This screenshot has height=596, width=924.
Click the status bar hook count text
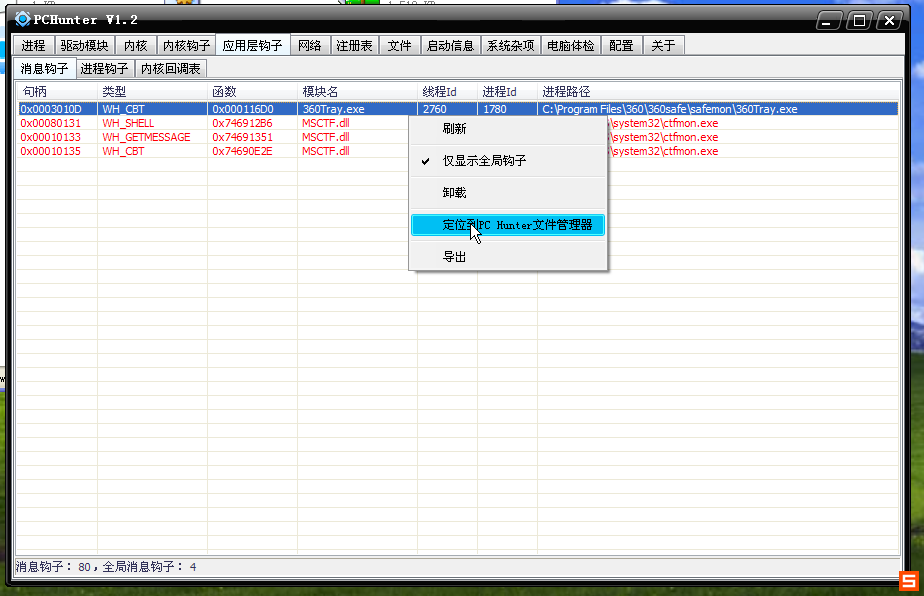tap(106, 567)
